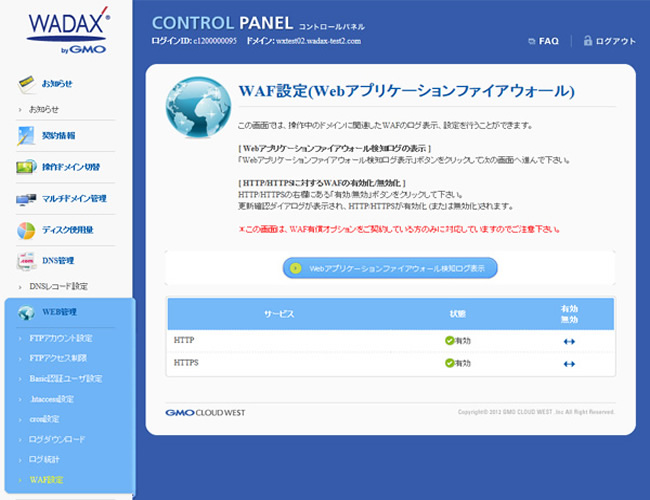Click the WADAX by GMO logo
Viewport: 650px width, 500px height.
point(68,31)
